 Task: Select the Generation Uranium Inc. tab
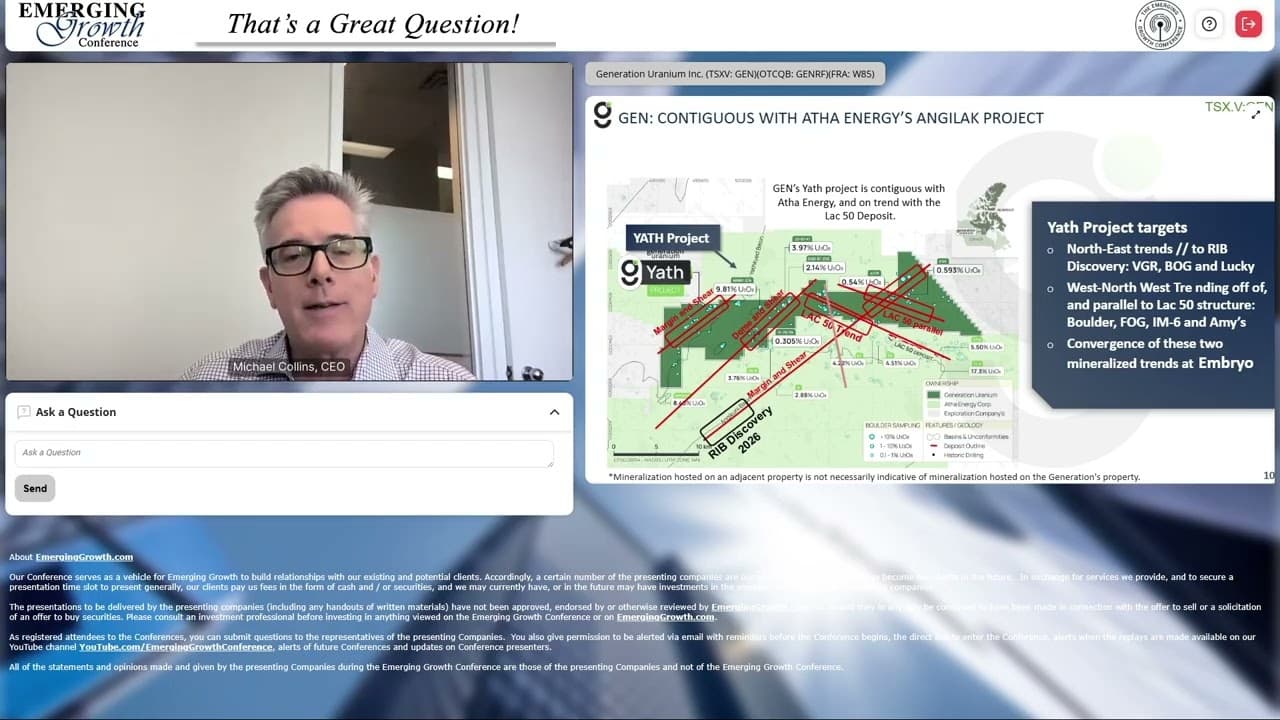point(735,74)
